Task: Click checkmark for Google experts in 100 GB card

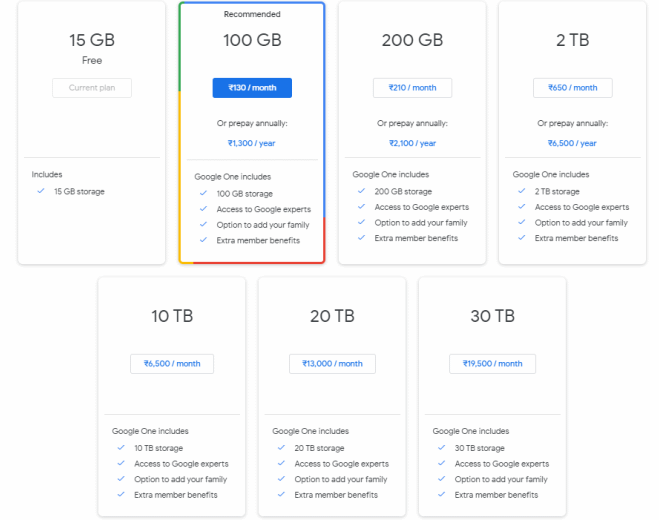Action: (x=203, y=209)
